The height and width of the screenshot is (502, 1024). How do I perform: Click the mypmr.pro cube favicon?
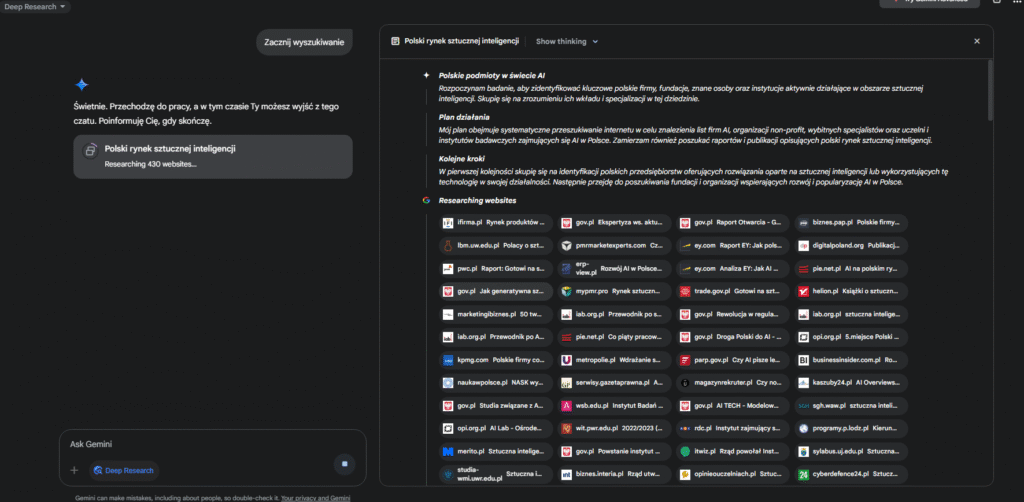point(566,291)
